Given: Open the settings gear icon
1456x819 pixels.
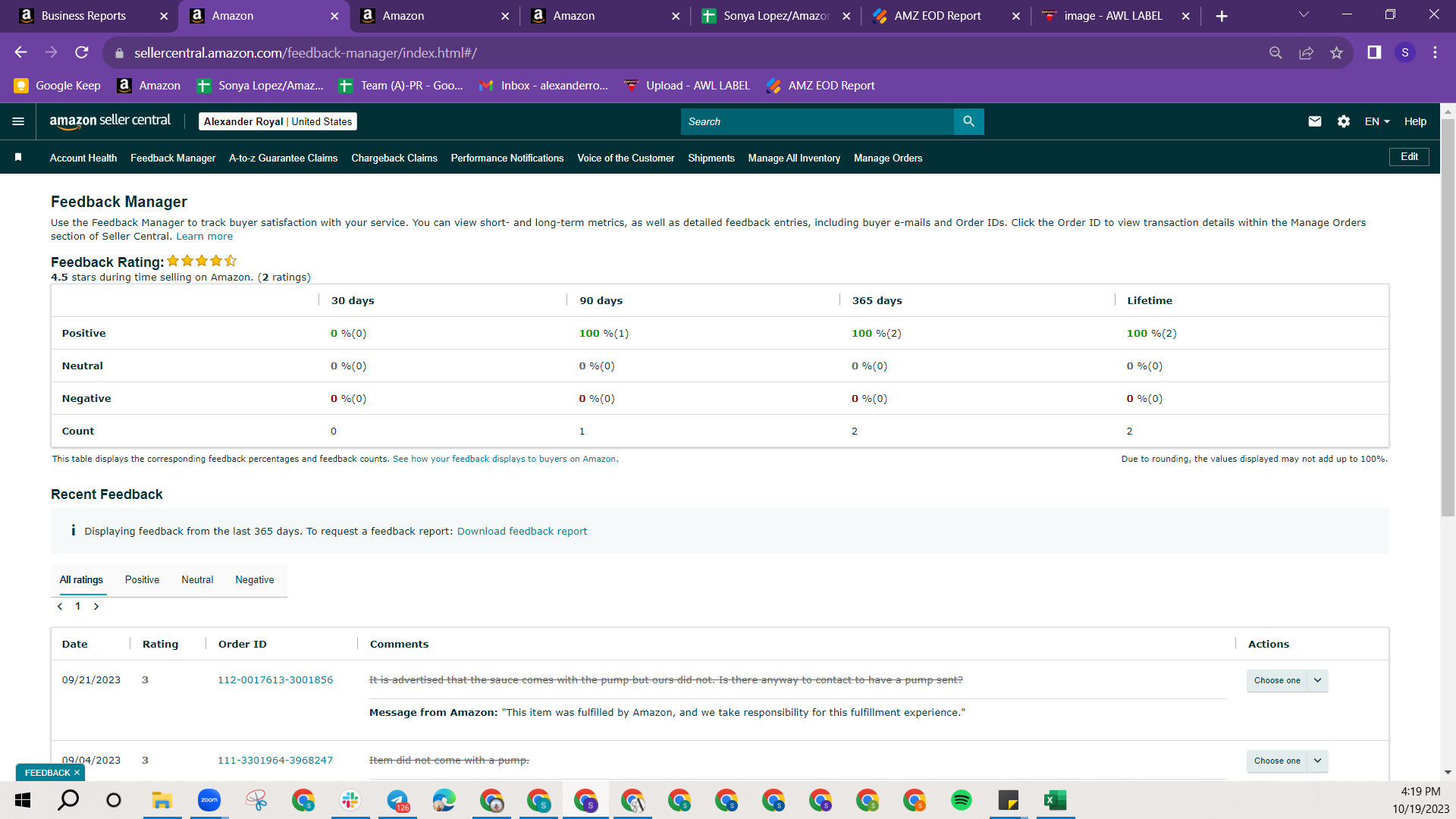Looking at the screenshot, I should pyautogui.click(x=1344, y=121).
